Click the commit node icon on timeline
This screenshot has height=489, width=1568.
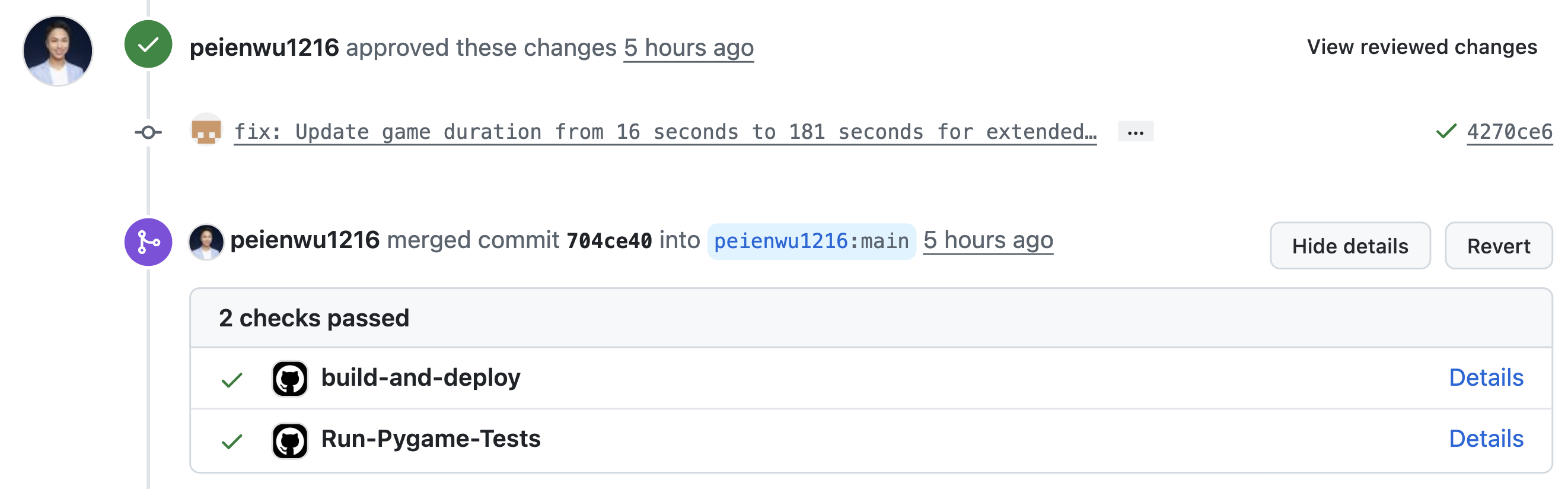click(148, 132)
